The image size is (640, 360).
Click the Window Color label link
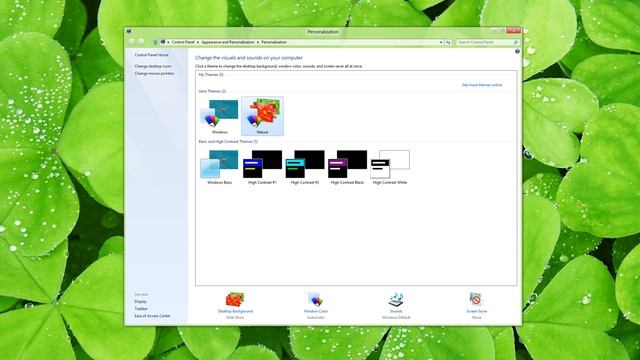coord(316,311)
